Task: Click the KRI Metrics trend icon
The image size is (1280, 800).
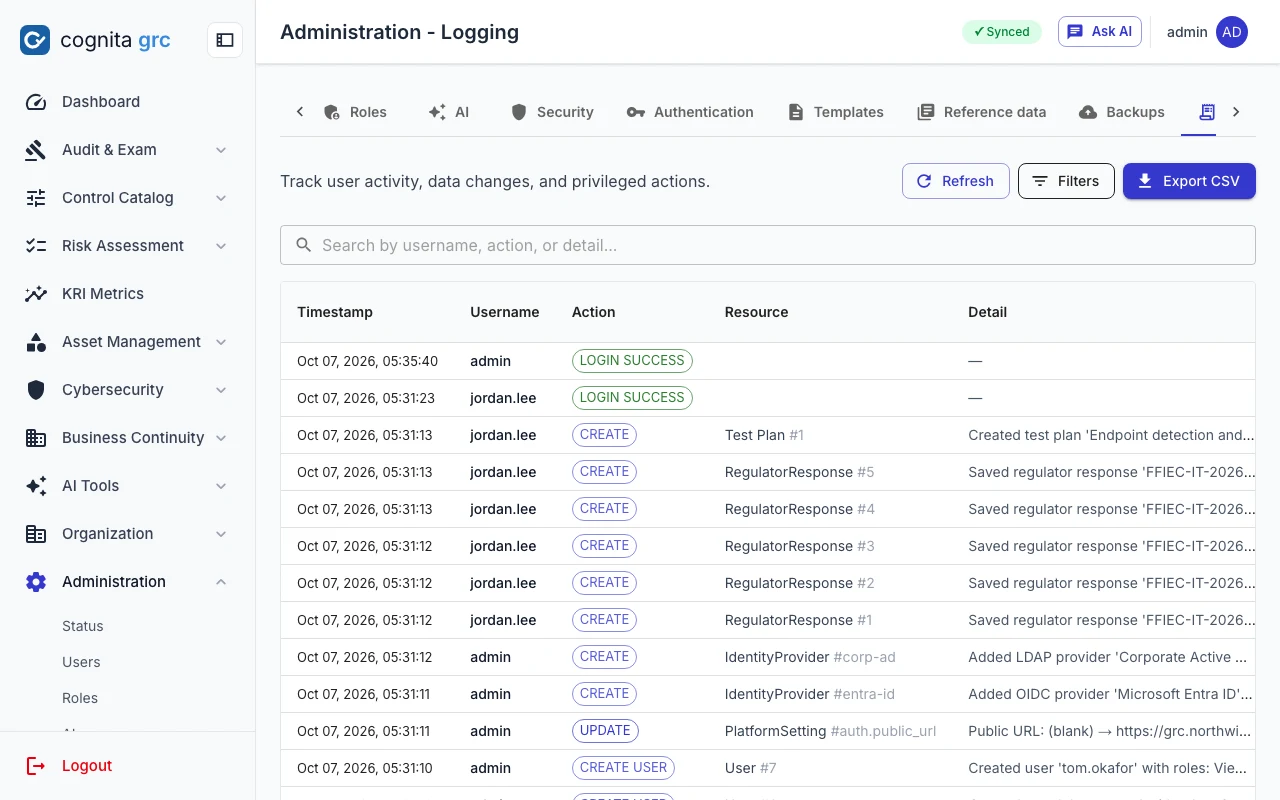Action: click(36, 294)
